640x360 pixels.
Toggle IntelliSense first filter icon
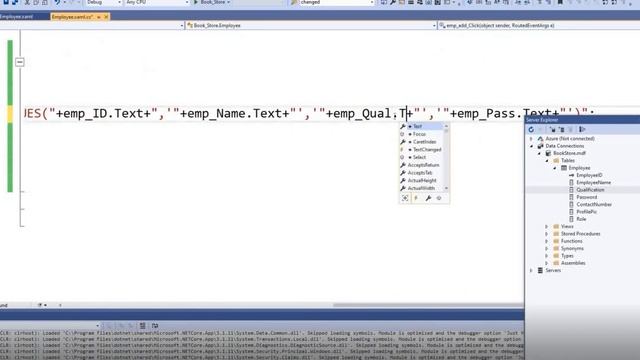pyautogui.click(x=405, y=198)
